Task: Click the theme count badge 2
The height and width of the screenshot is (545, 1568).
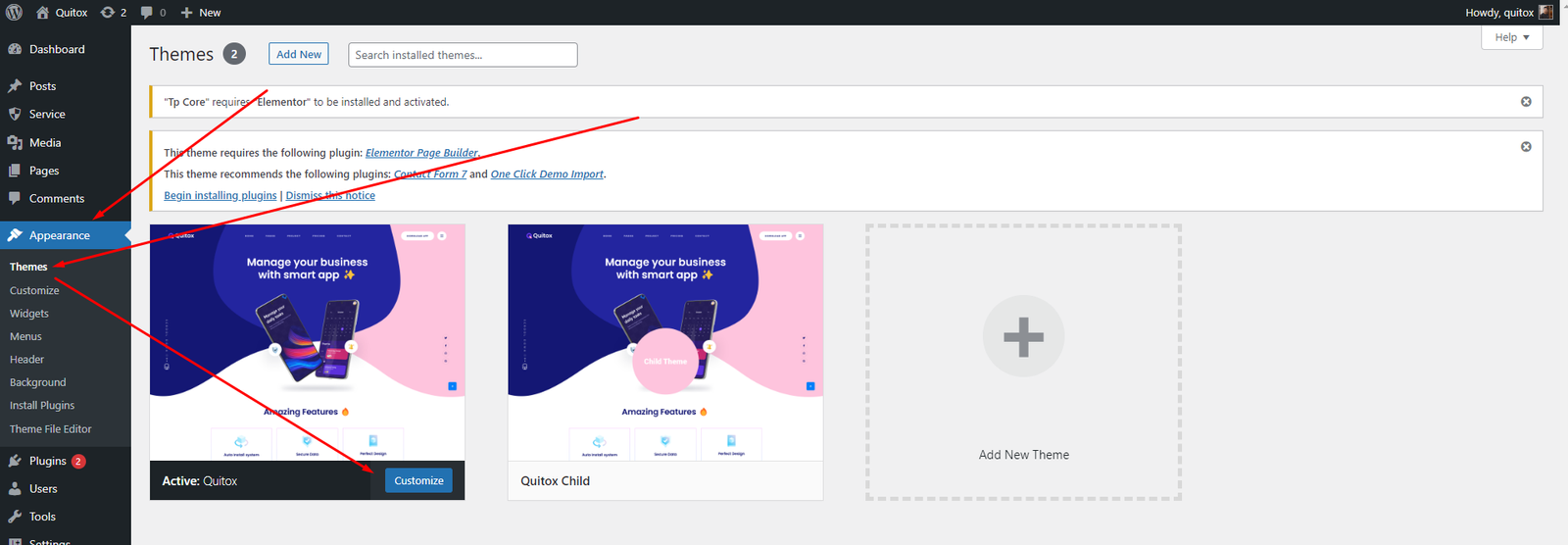Action: click(x=234, y=54)
